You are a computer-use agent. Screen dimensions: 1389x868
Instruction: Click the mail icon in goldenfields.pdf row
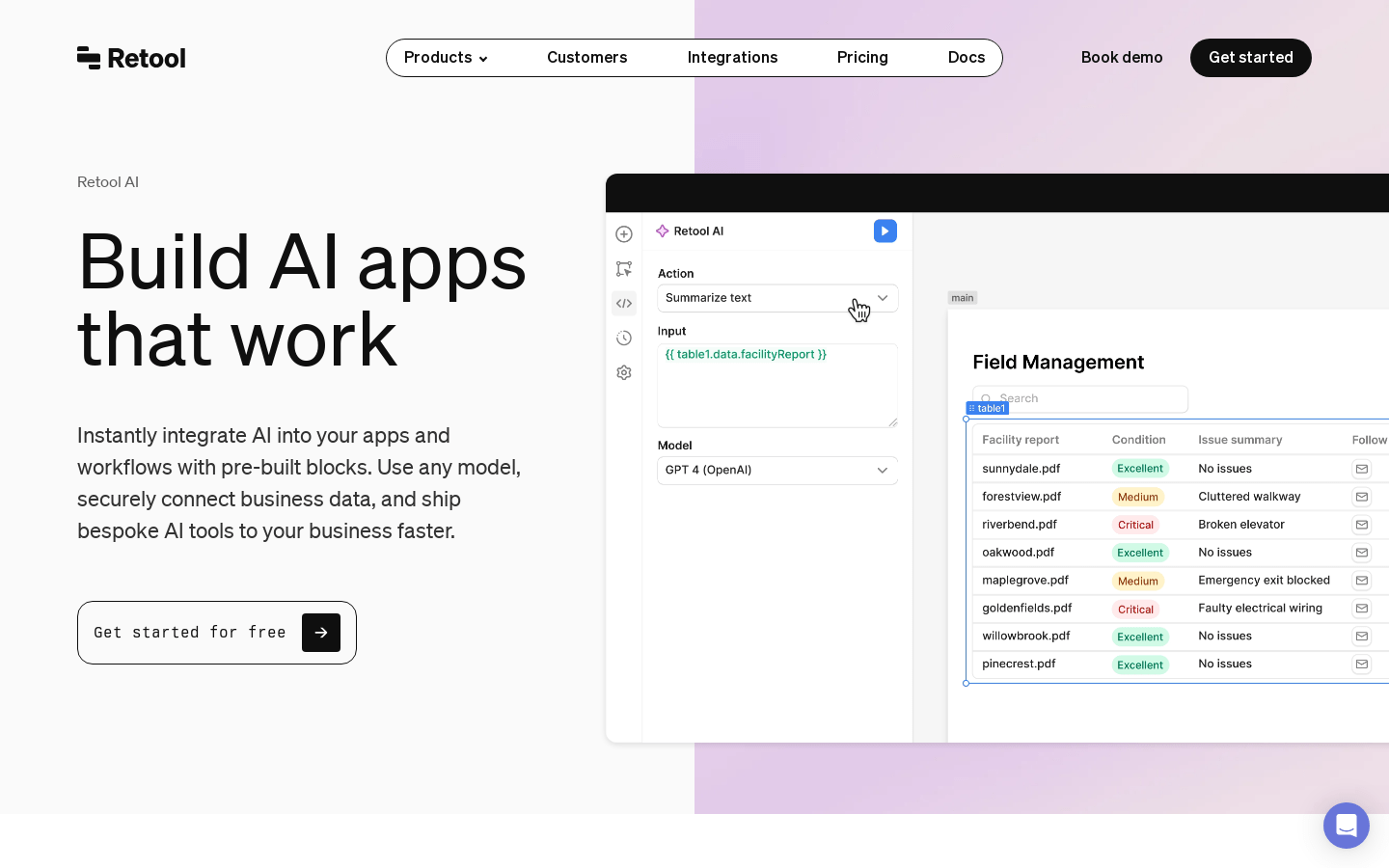1362,609
